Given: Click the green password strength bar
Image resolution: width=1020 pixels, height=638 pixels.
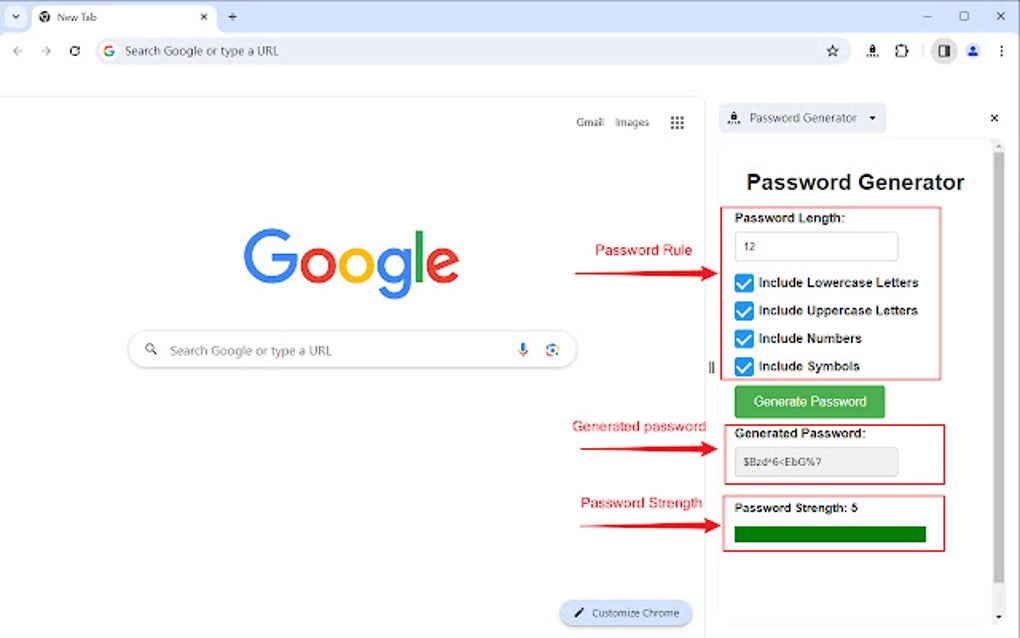Looking at the screenshot, I should click(x=831, y=533).
